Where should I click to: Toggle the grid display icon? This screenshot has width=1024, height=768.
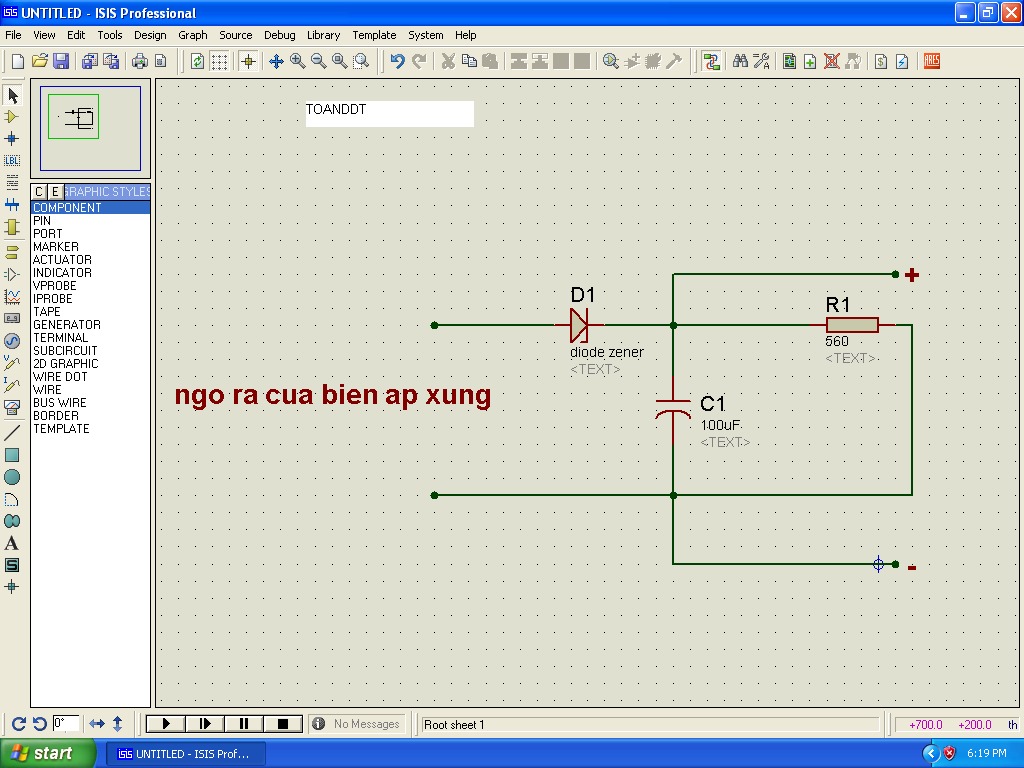tap(219, 62)
